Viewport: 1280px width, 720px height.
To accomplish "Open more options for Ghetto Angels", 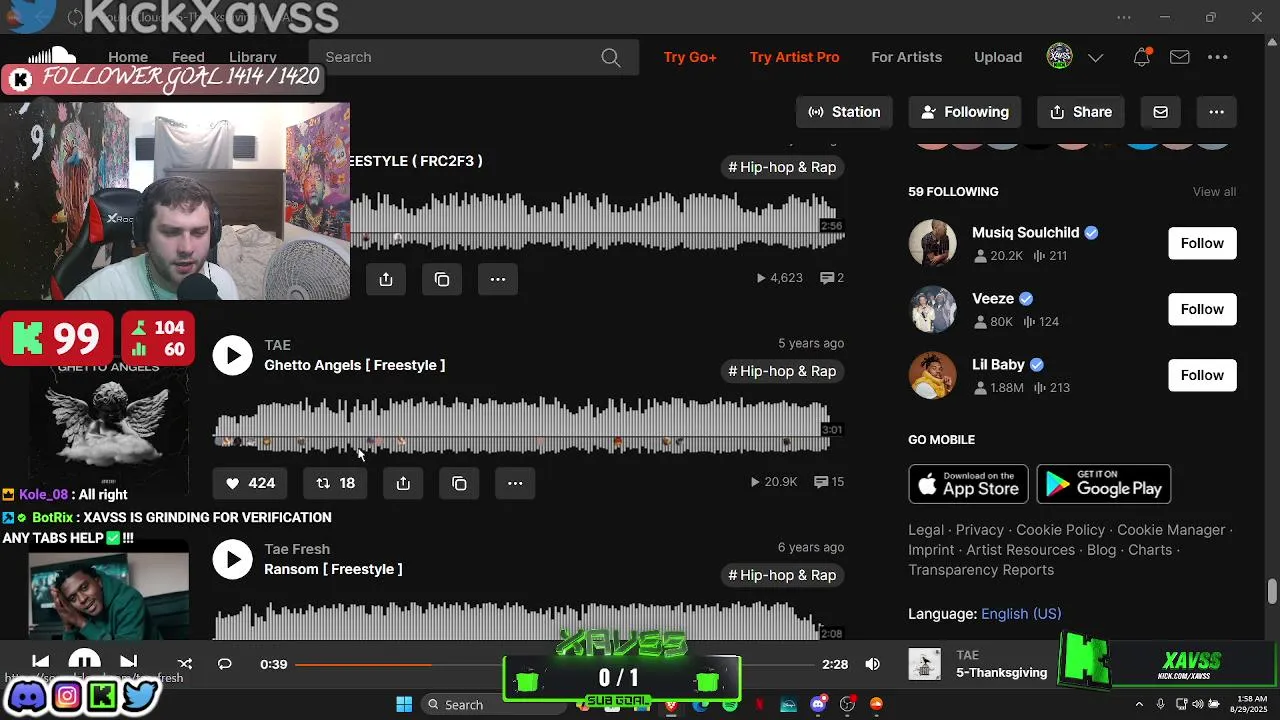I will pos(515,483).
